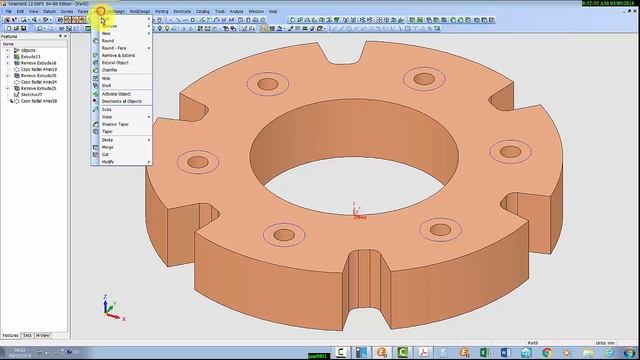This screenshot has width=640, height=360.
Task: Pin the Features panel
Action: 60,36
